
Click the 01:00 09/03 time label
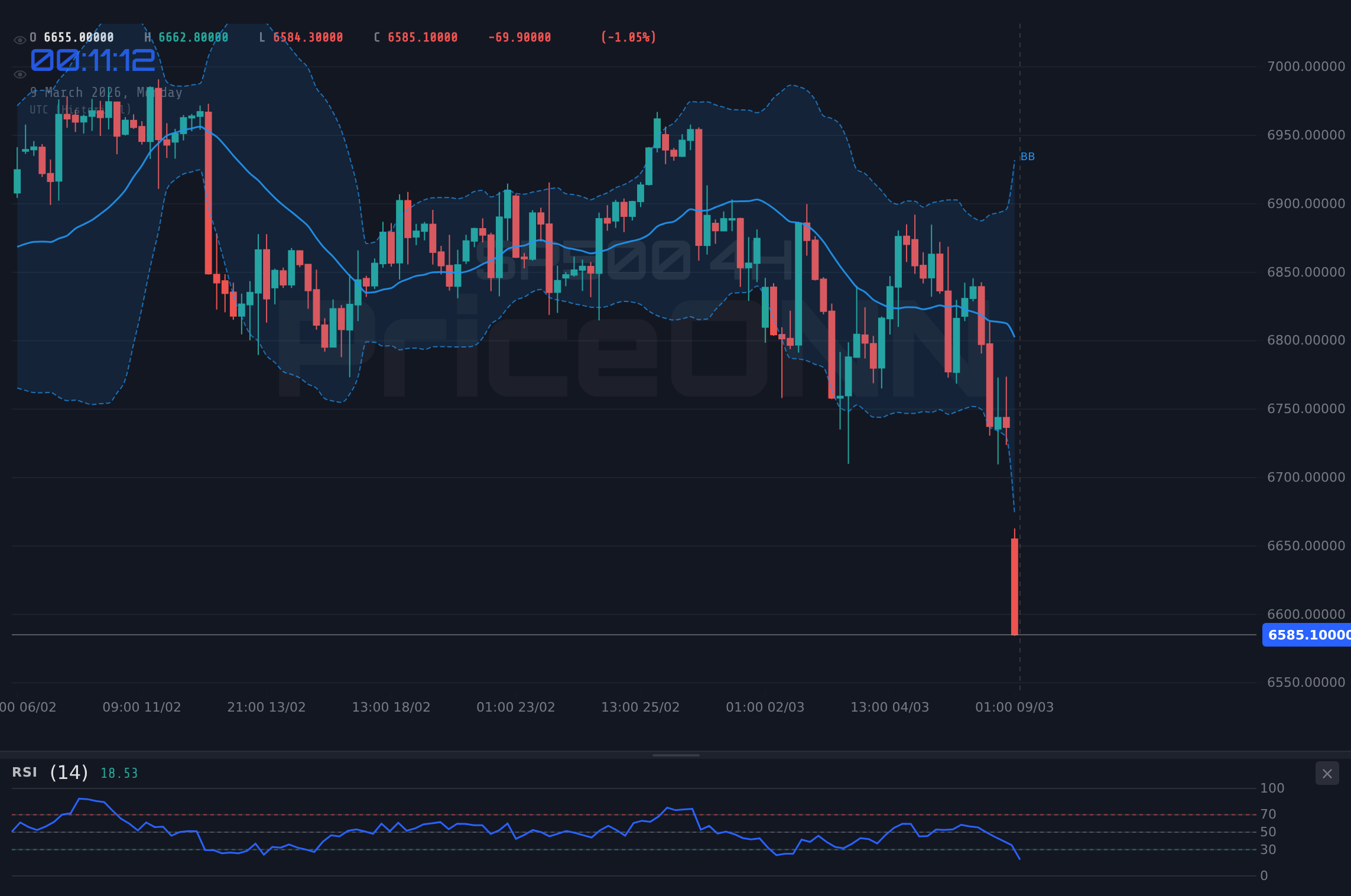coord(1015,707)
